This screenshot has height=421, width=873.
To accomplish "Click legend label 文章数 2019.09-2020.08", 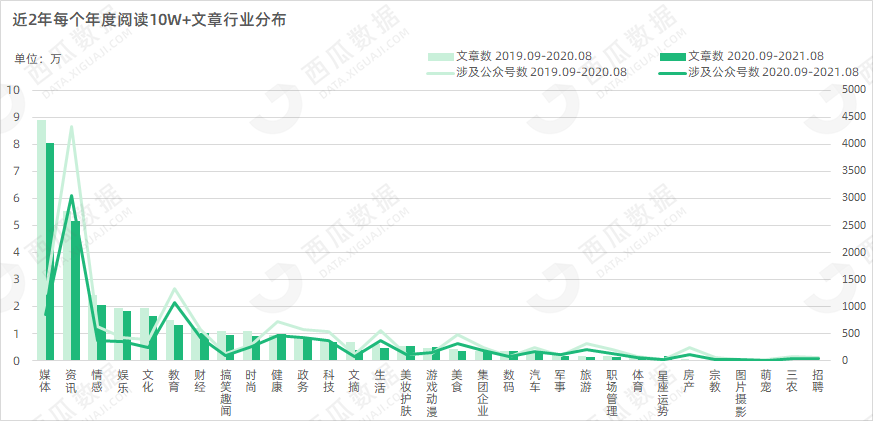I will point(524,56).
